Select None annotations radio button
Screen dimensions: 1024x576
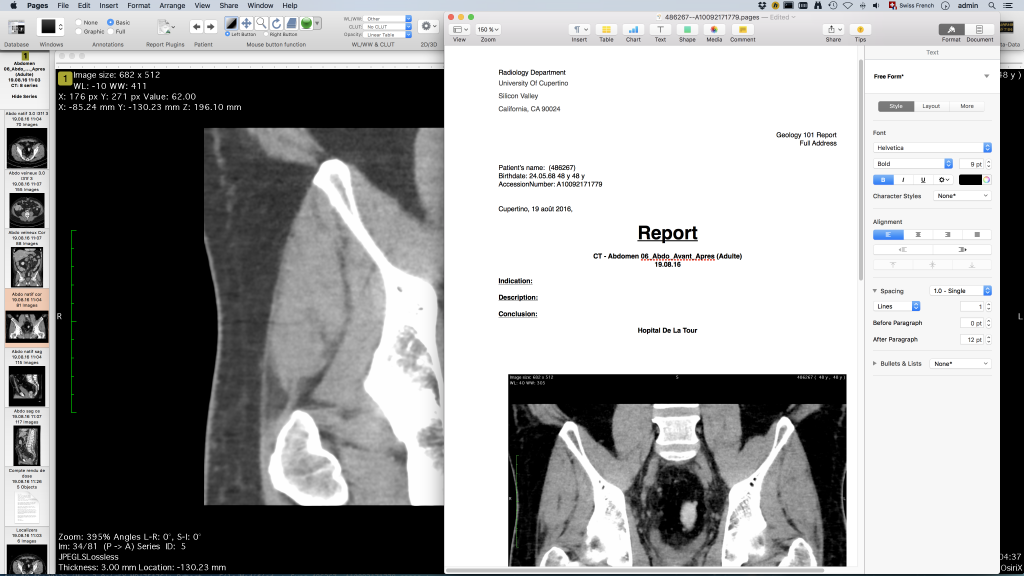[79, 22]
